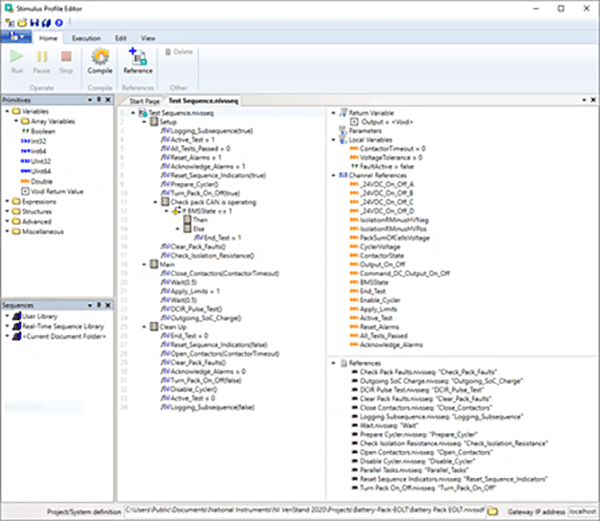
Task: Select the Main block icon
Action: point(154,264)
